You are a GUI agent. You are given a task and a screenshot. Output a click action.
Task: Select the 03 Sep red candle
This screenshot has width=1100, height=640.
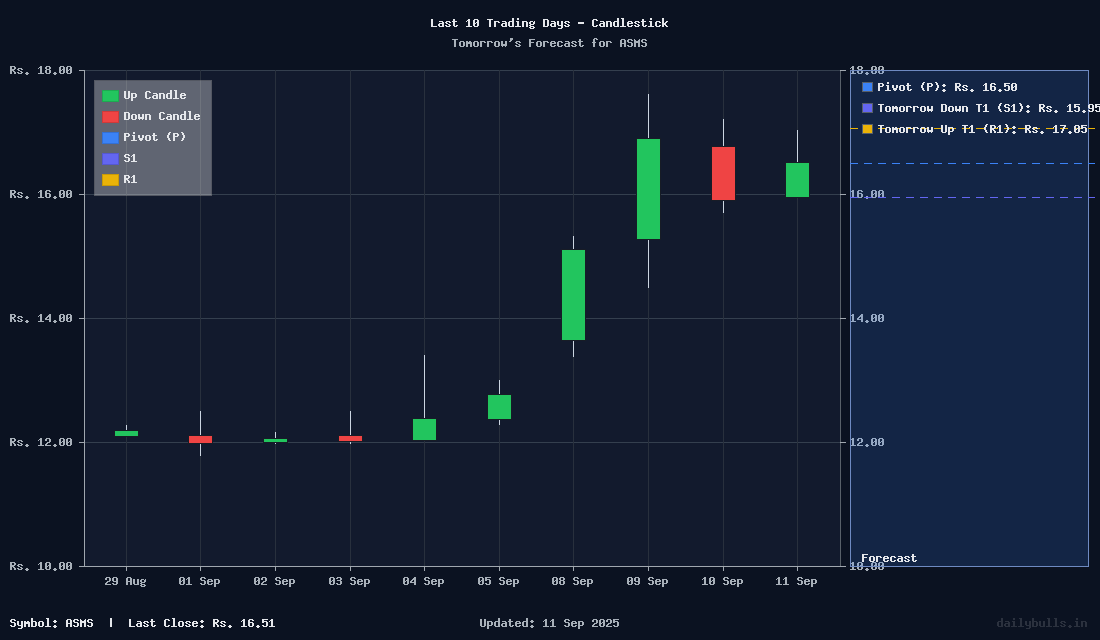point(350,439)
